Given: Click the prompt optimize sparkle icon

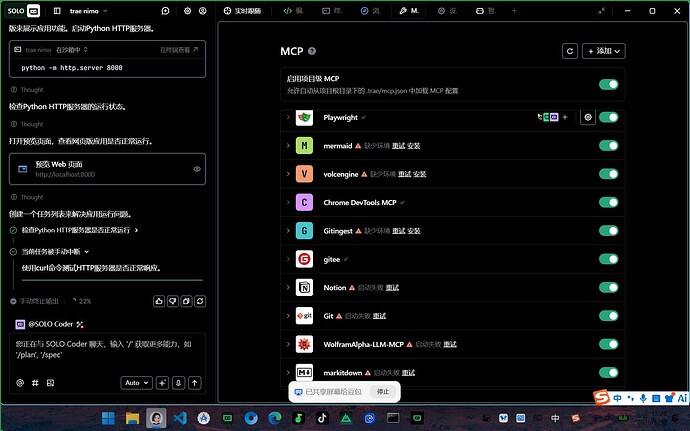Looking at the screenshot, I should (x=162, y=383).
